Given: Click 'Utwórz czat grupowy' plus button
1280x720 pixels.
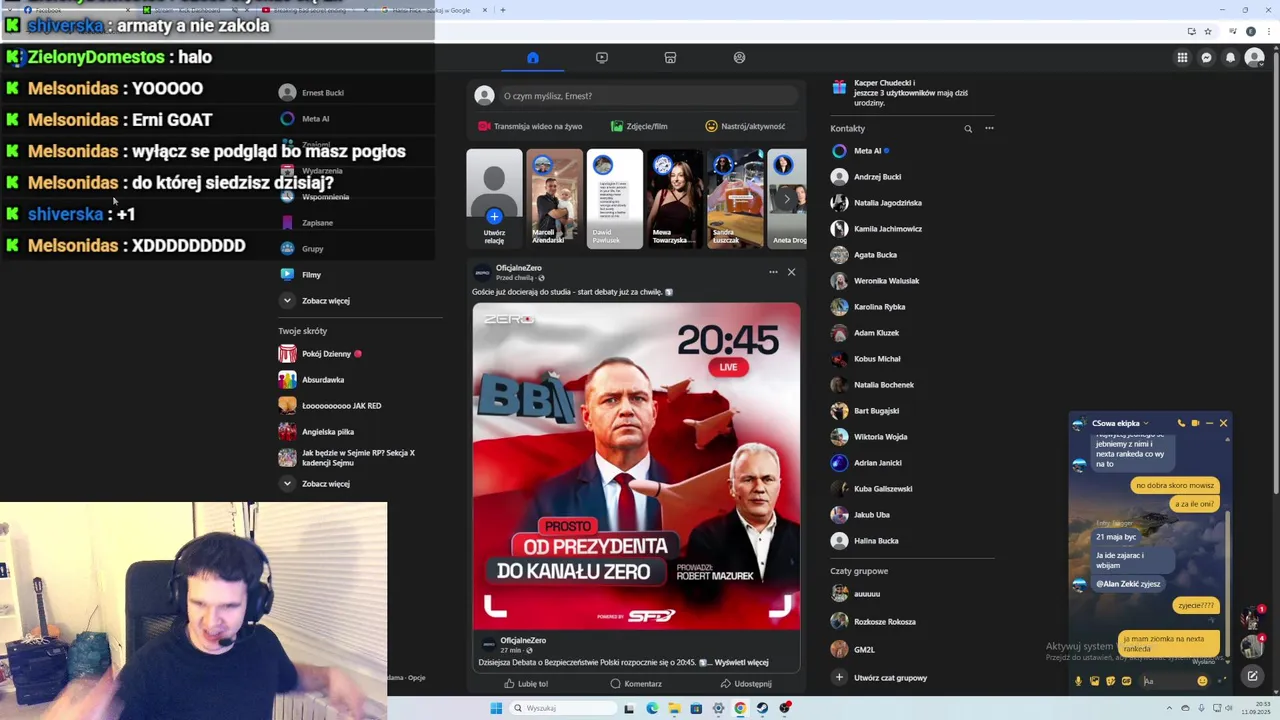Looking at the screenshot, I should point(839,678).
